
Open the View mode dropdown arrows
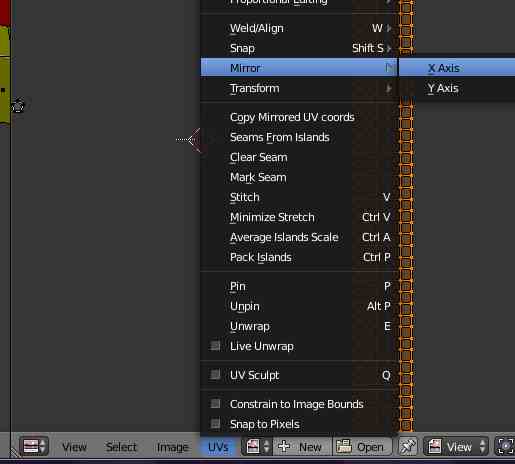tap(482, 446)
